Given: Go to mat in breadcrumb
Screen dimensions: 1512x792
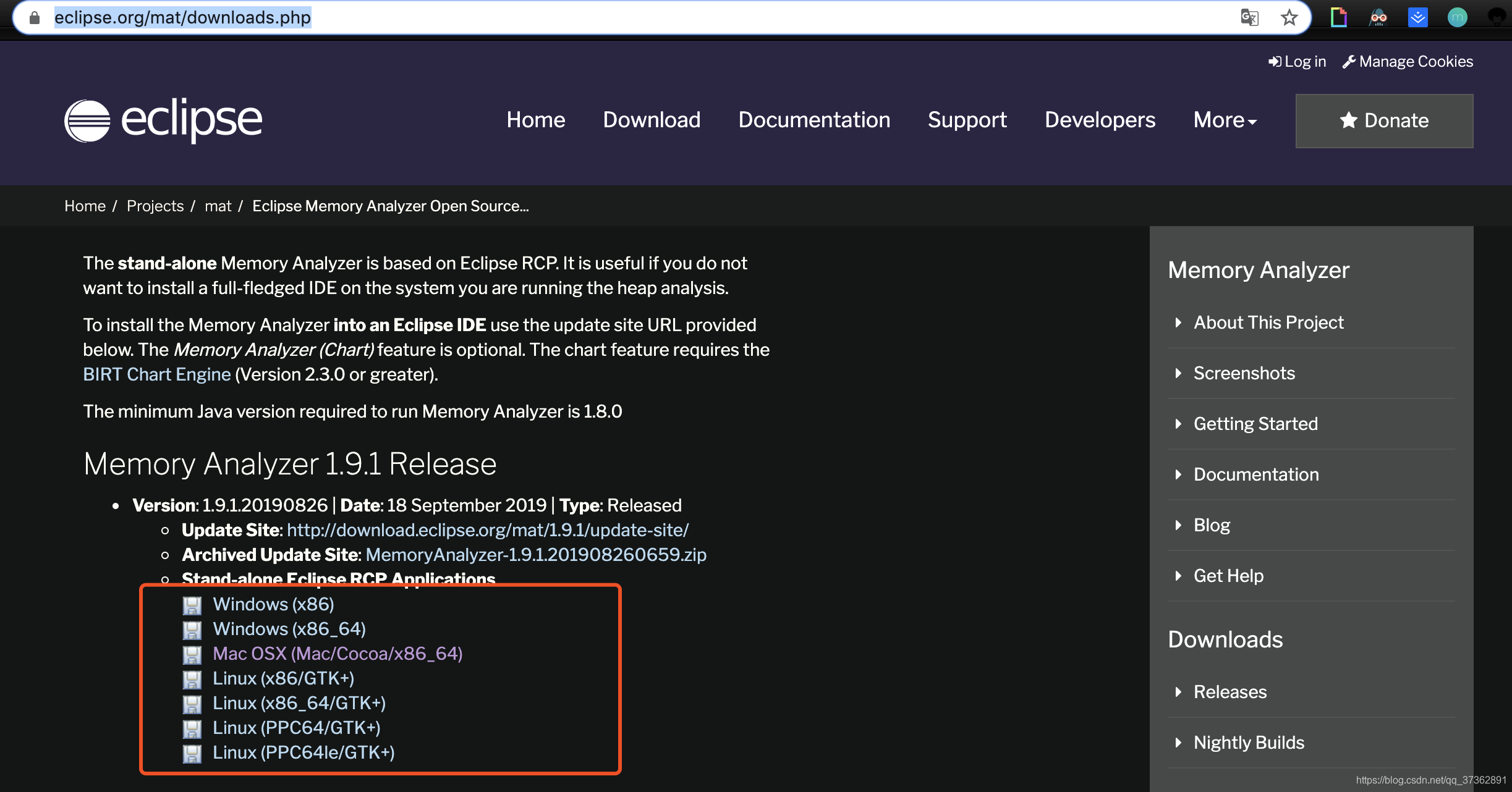Looking at the screenshot, I should click(218, 206).
